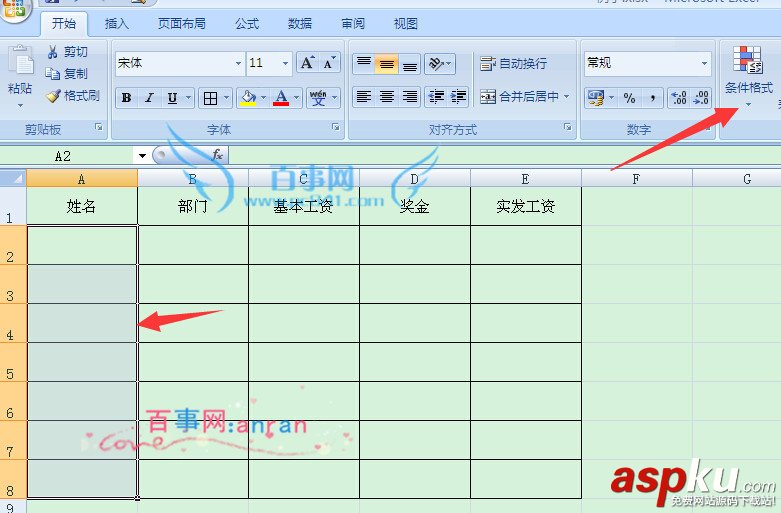Open fill color dropdown arrow
This screenshot has width=781, height=513.
[263, 98]
